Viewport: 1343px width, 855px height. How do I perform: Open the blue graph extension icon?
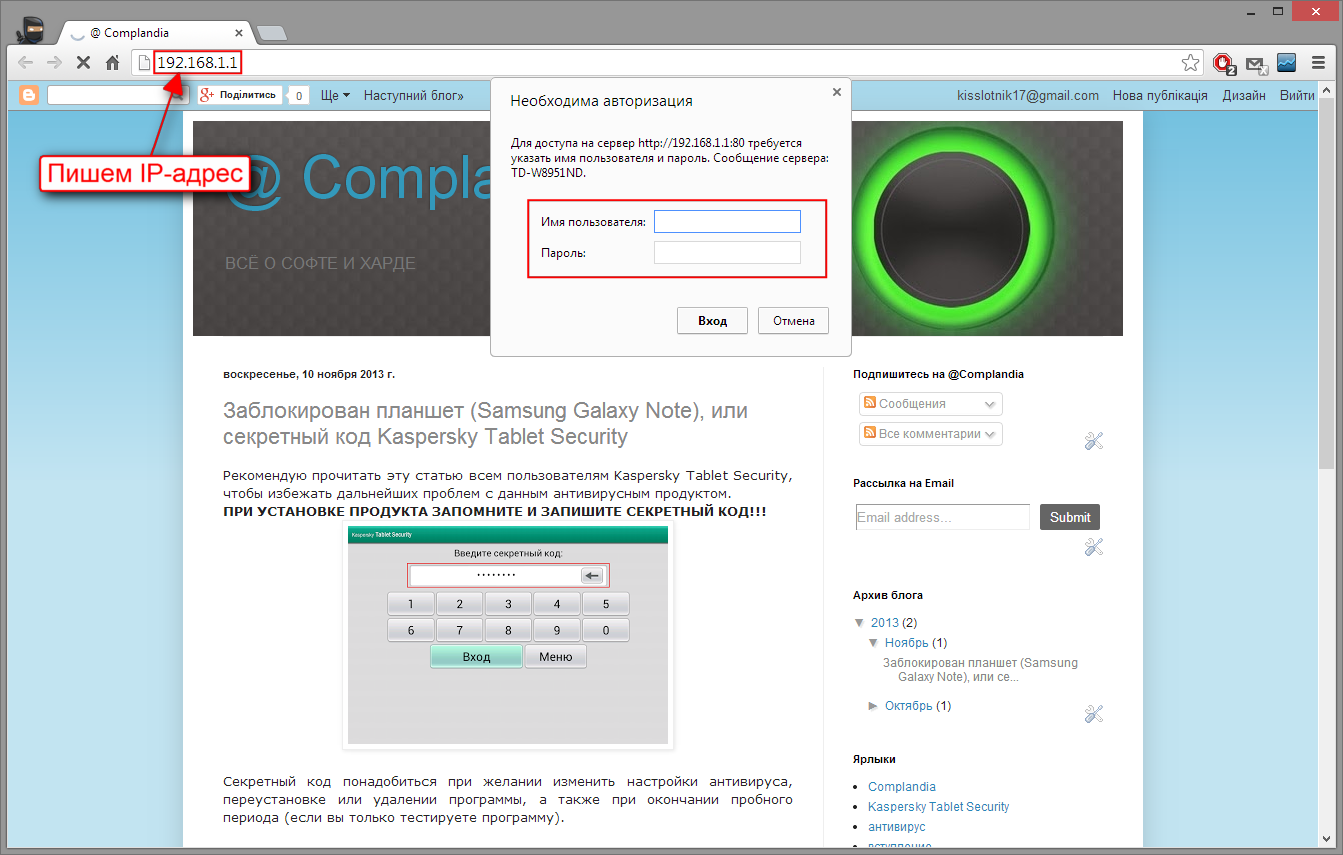[x=1286, y=63]
